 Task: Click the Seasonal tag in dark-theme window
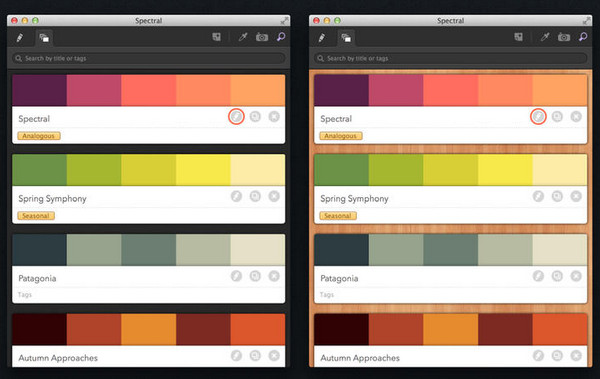[36, 216]
